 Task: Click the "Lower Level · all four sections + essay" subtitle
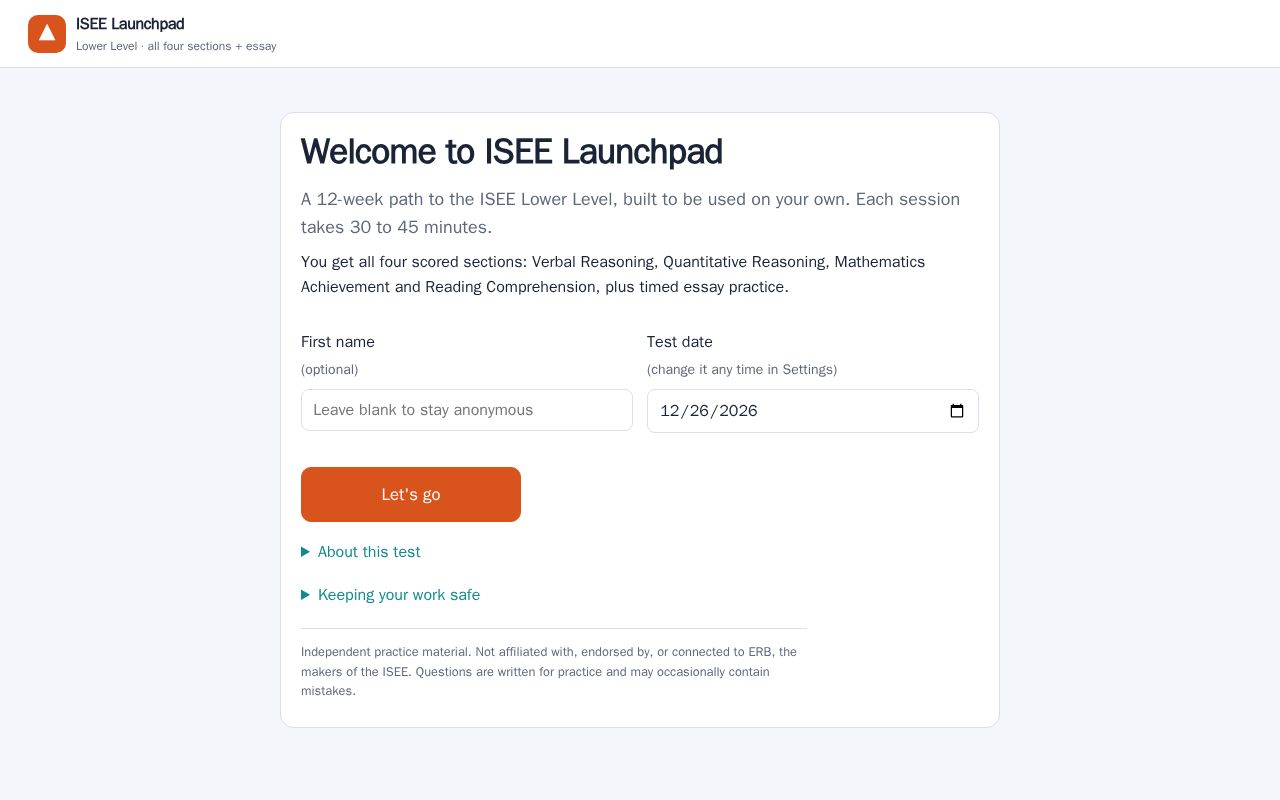[176, 46]
